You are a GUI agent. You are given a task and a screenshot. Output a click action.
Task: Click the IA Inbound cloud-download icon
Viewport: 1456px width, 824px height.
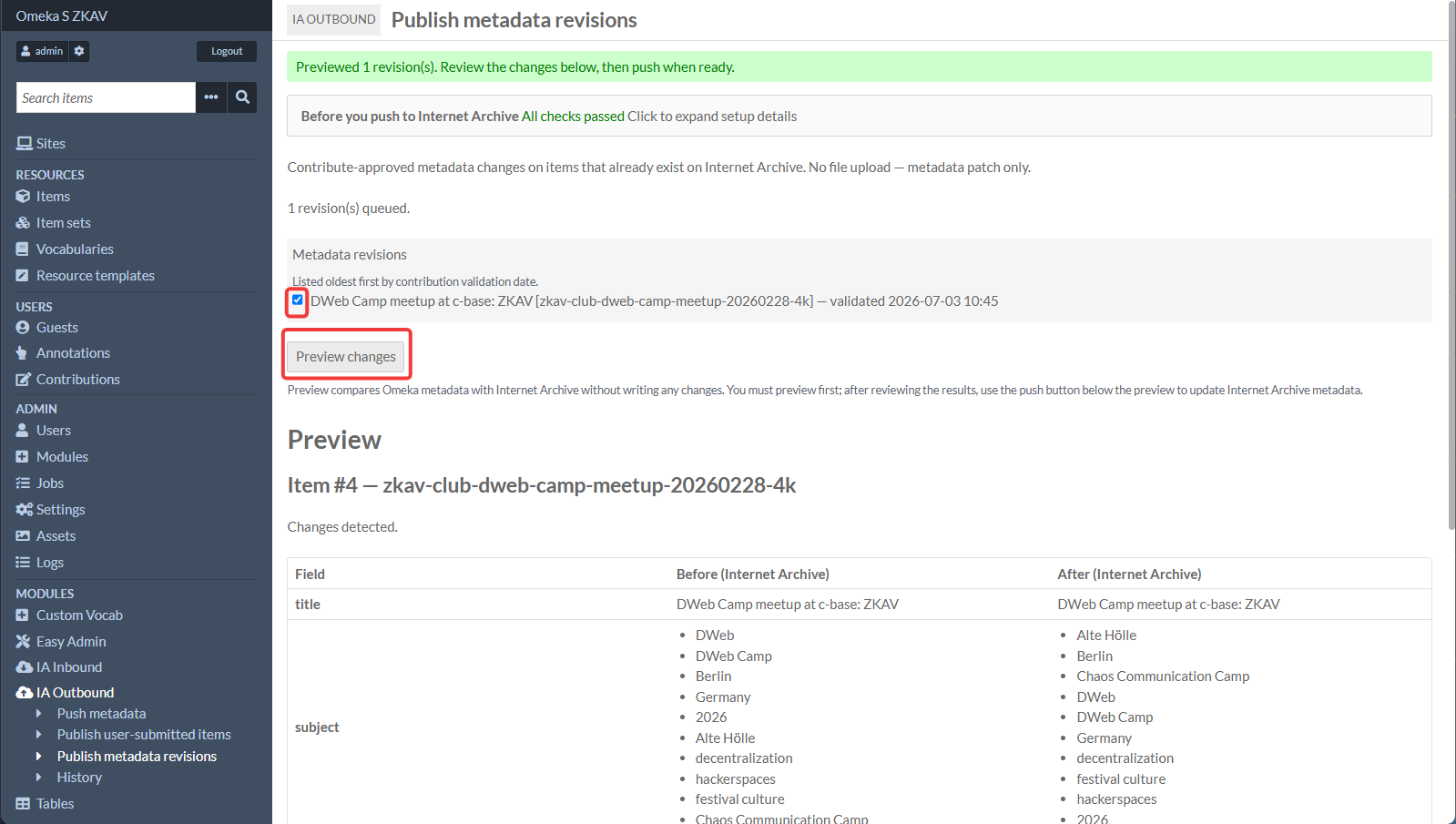(x=25, y=666)
